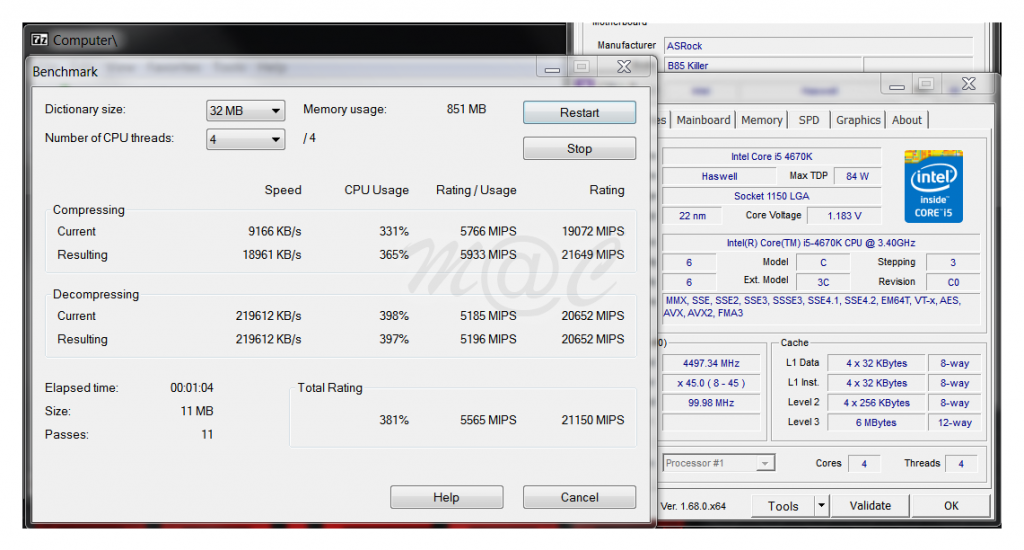Cancel the Benchmark dialog
The width and height of the screenshot is (1024, 550).
579,498
